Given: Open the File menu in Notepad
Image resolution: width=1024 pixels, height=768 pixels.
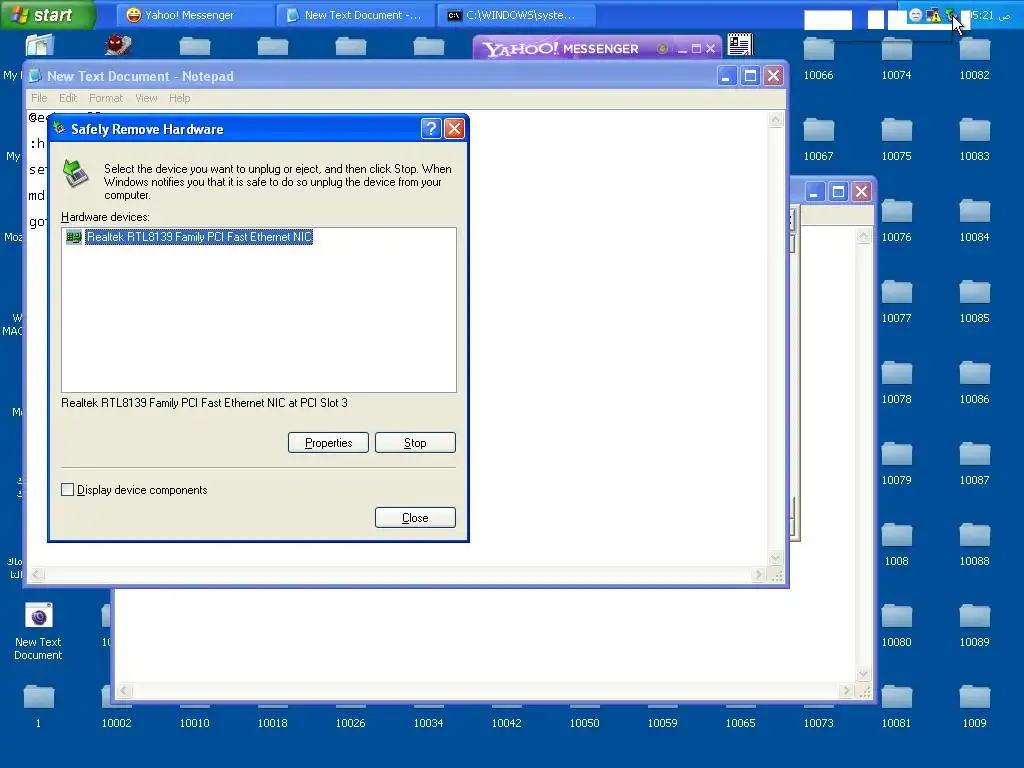Looking at the screenshot, I should [39, 98].
